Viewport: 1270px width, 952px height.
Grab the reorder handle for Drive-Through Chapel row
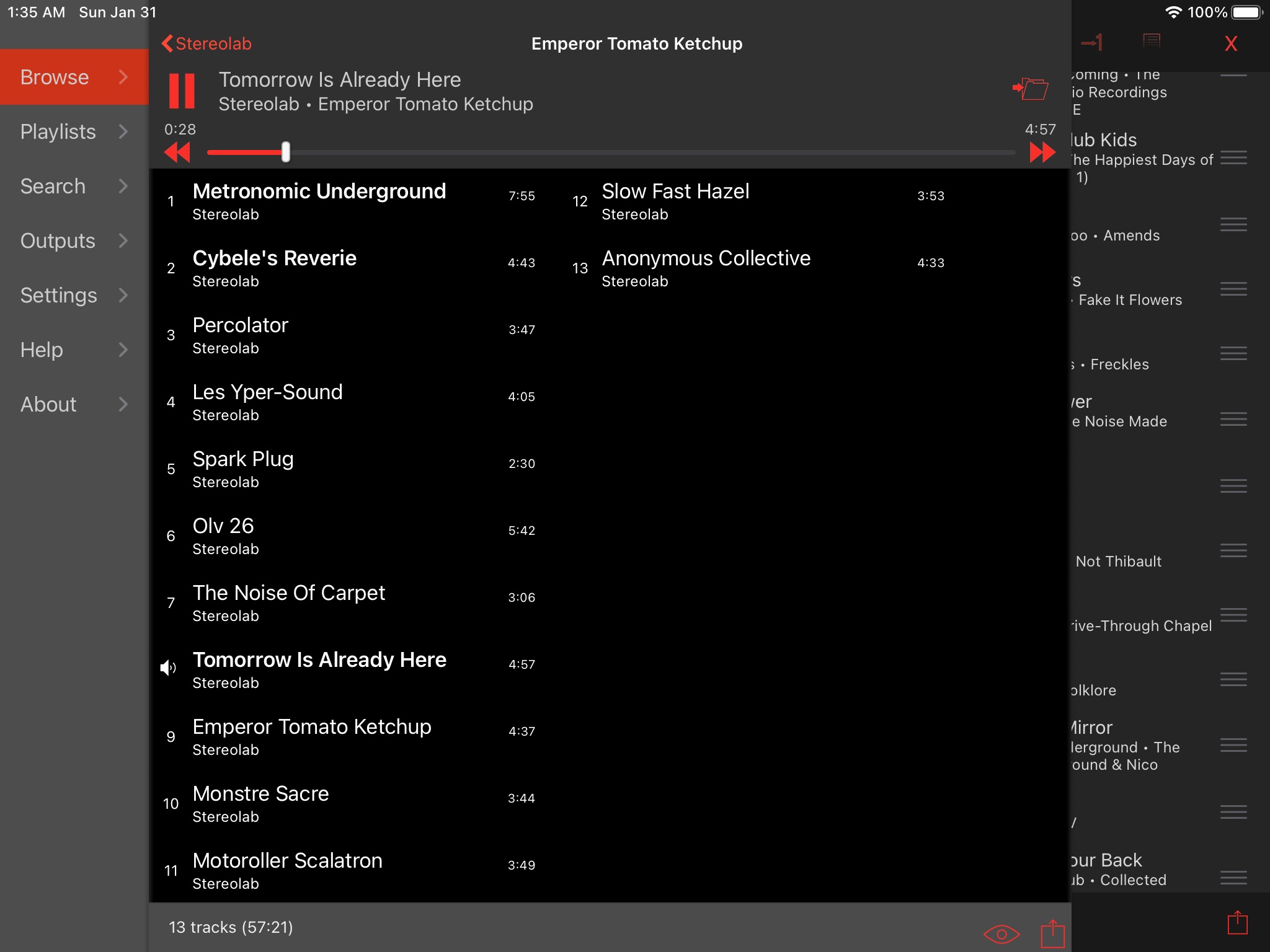pos(1233,615)
